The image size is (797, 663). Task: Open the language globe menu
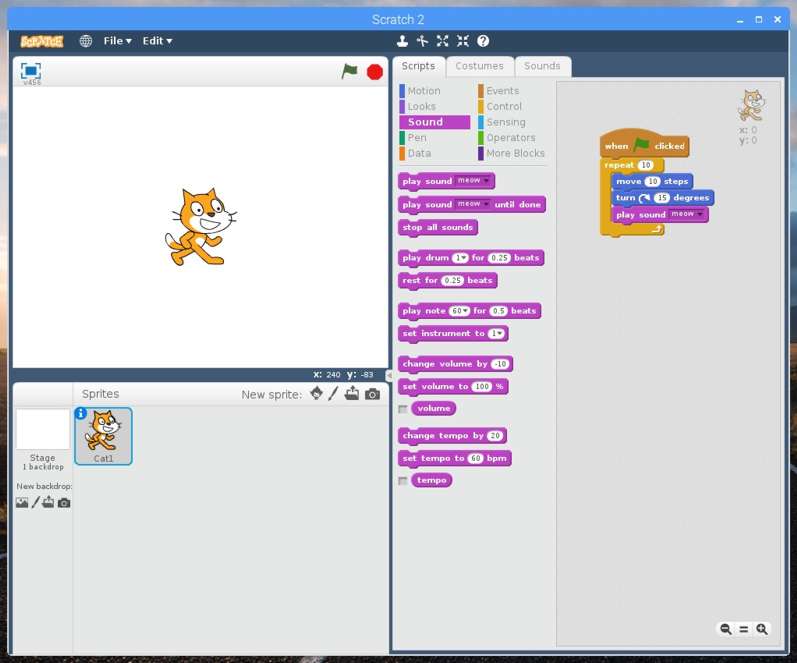pos(85,41)
